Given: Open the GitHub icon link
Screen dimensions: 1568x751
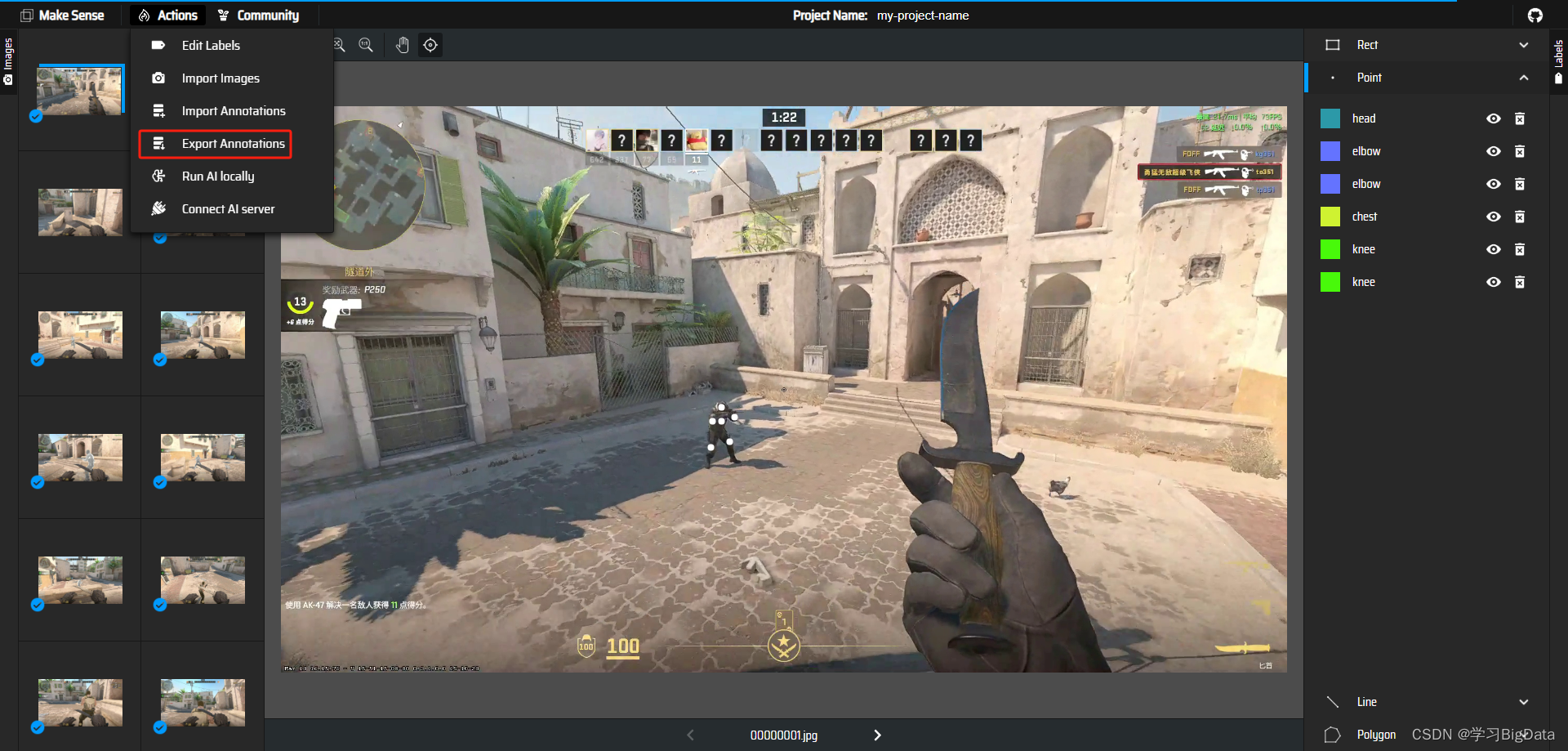Looking at the screenshot, I should [1535, 15].
